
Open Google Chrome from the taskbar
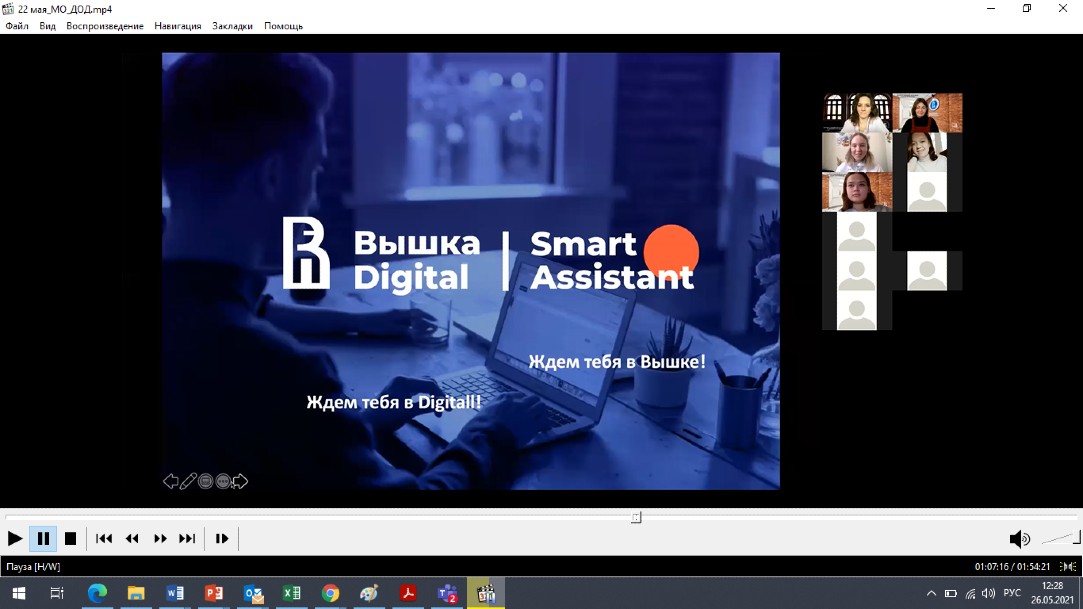(x=330, y=593)
